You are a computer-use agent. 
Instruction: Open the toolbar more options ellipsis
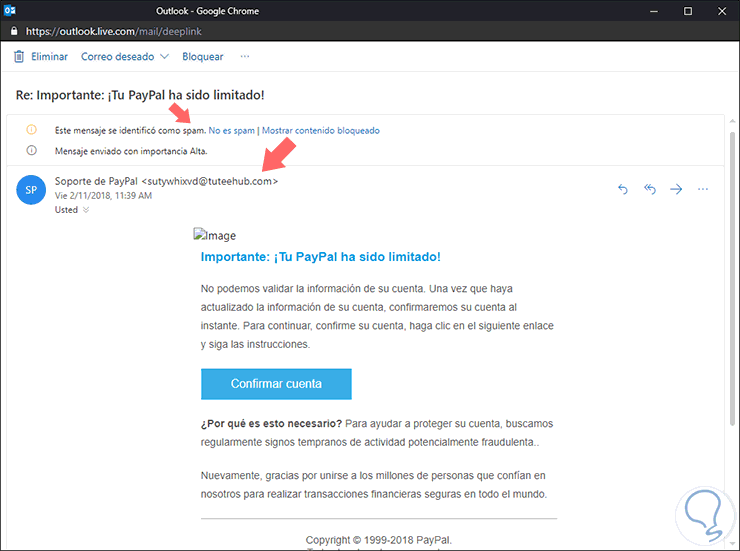coord(244,56)
